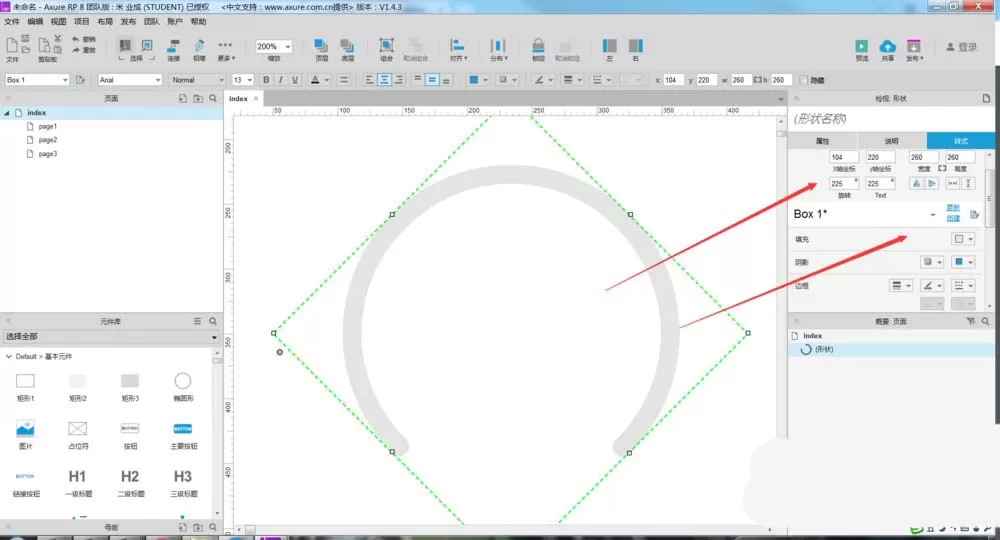Image resolution: width=1000 pixels, height=540 pixels.
Task: Click the Group (组合) icon
Action: (x=386, y=45)
